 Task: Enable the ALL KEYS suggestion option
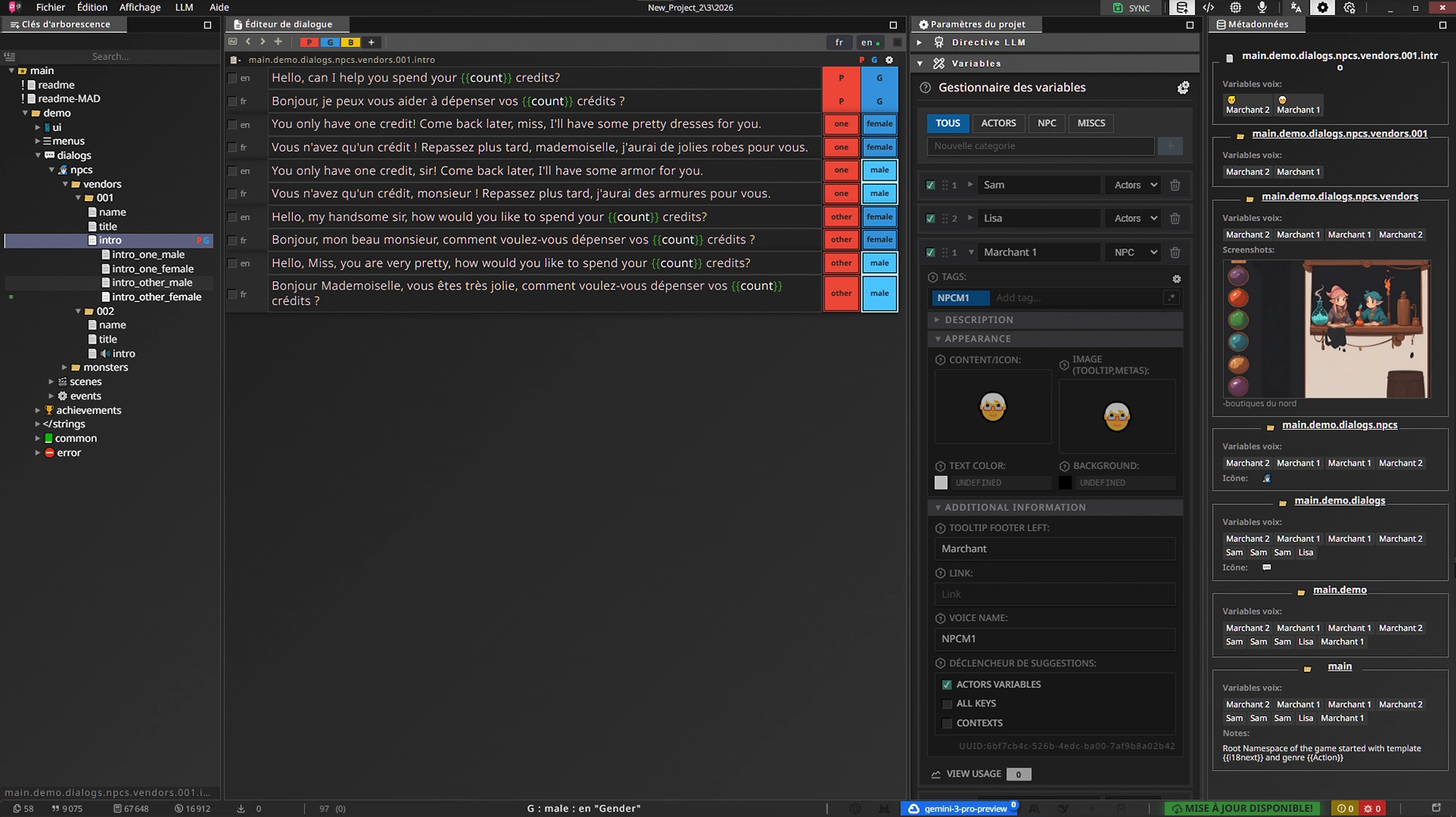coord(946,704)
